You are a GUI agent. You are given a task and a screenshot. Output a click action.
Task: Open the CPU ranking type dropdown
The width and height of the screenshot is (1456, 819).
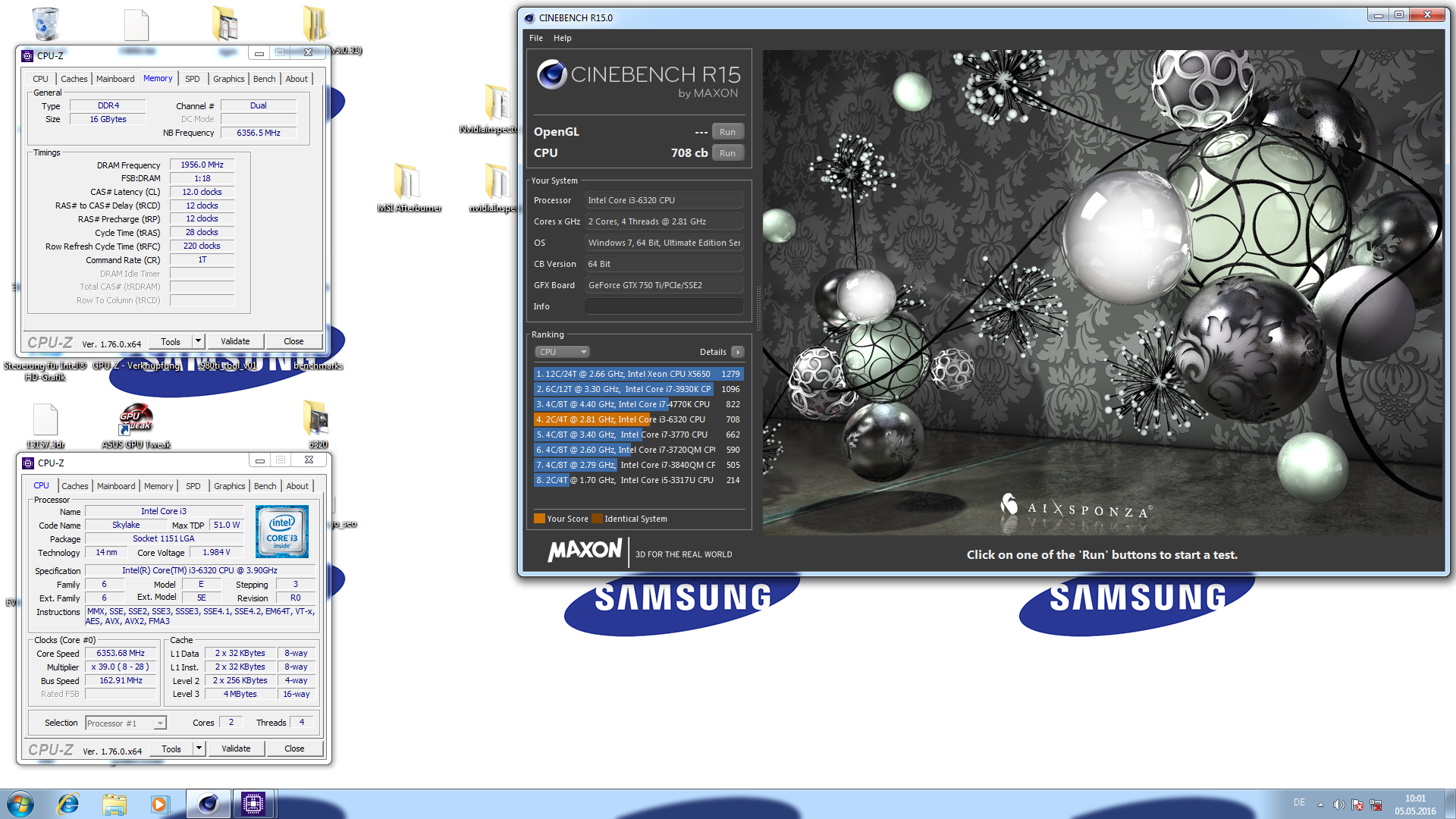pos(562,352)
